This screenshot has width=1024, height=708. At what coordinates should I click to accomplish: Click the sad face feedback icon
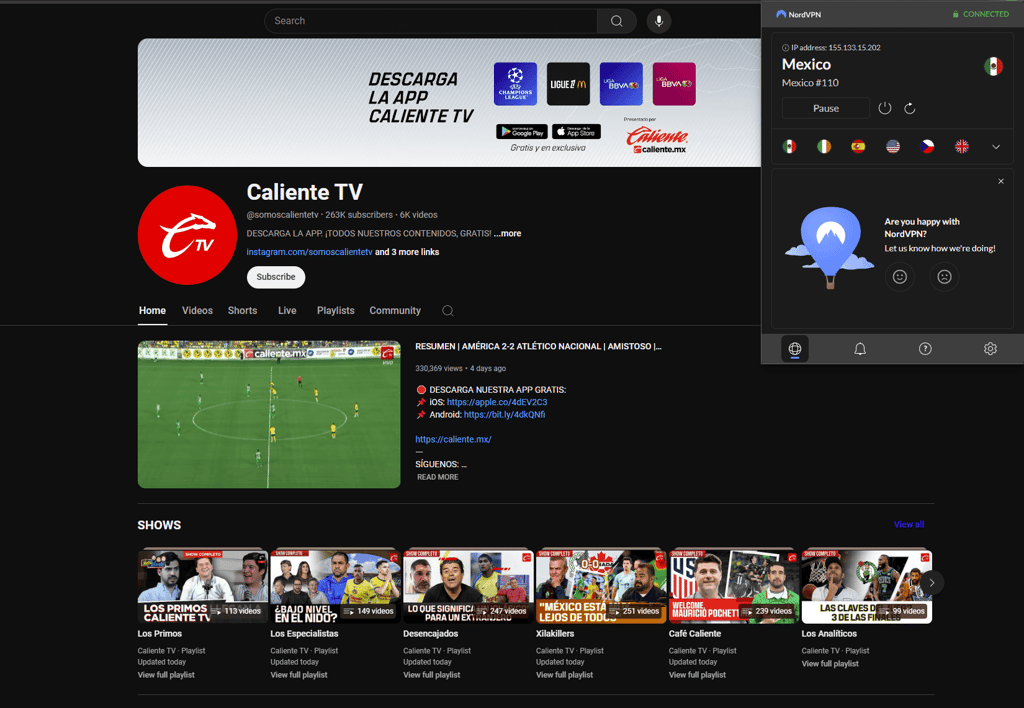(944, 277)
